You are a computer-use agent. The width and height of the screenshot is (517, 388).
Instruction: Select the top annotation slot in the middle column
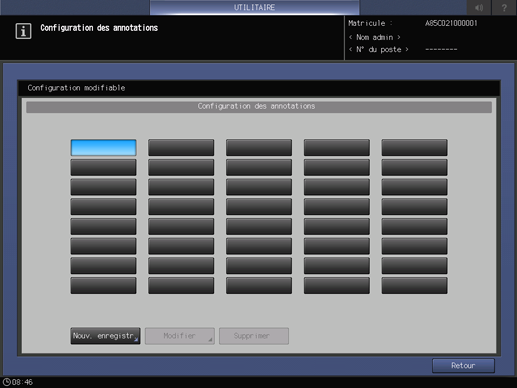click(x=259, y=148)
